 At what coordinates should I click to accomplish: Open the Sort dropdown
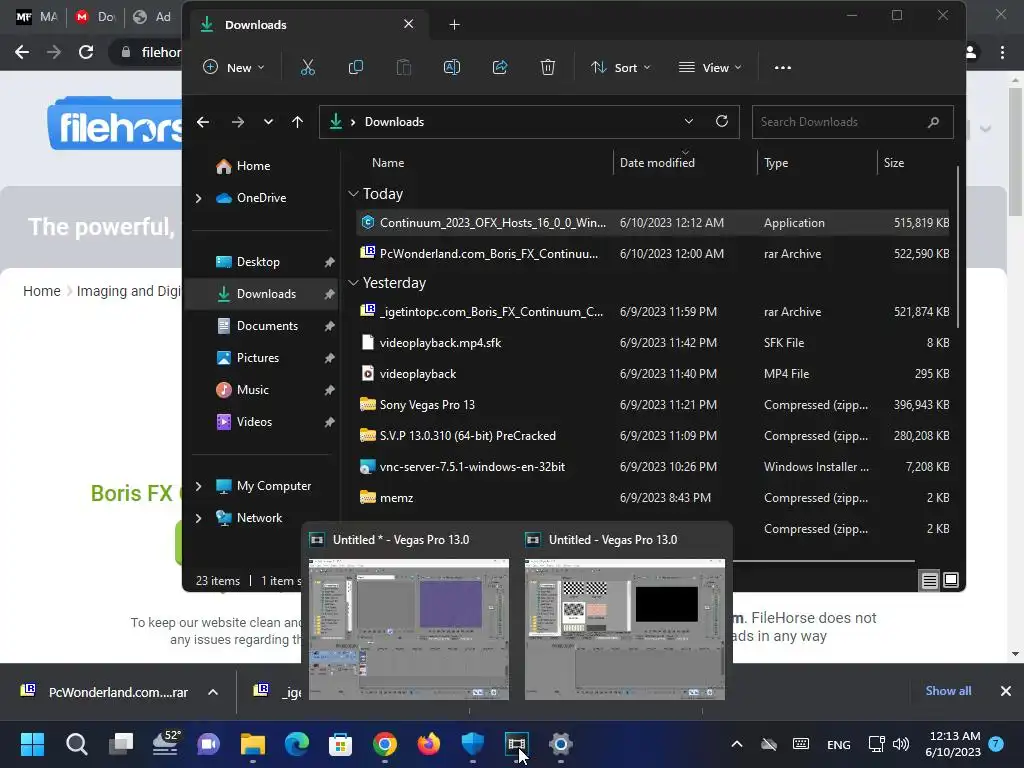(x=620, y=67)
